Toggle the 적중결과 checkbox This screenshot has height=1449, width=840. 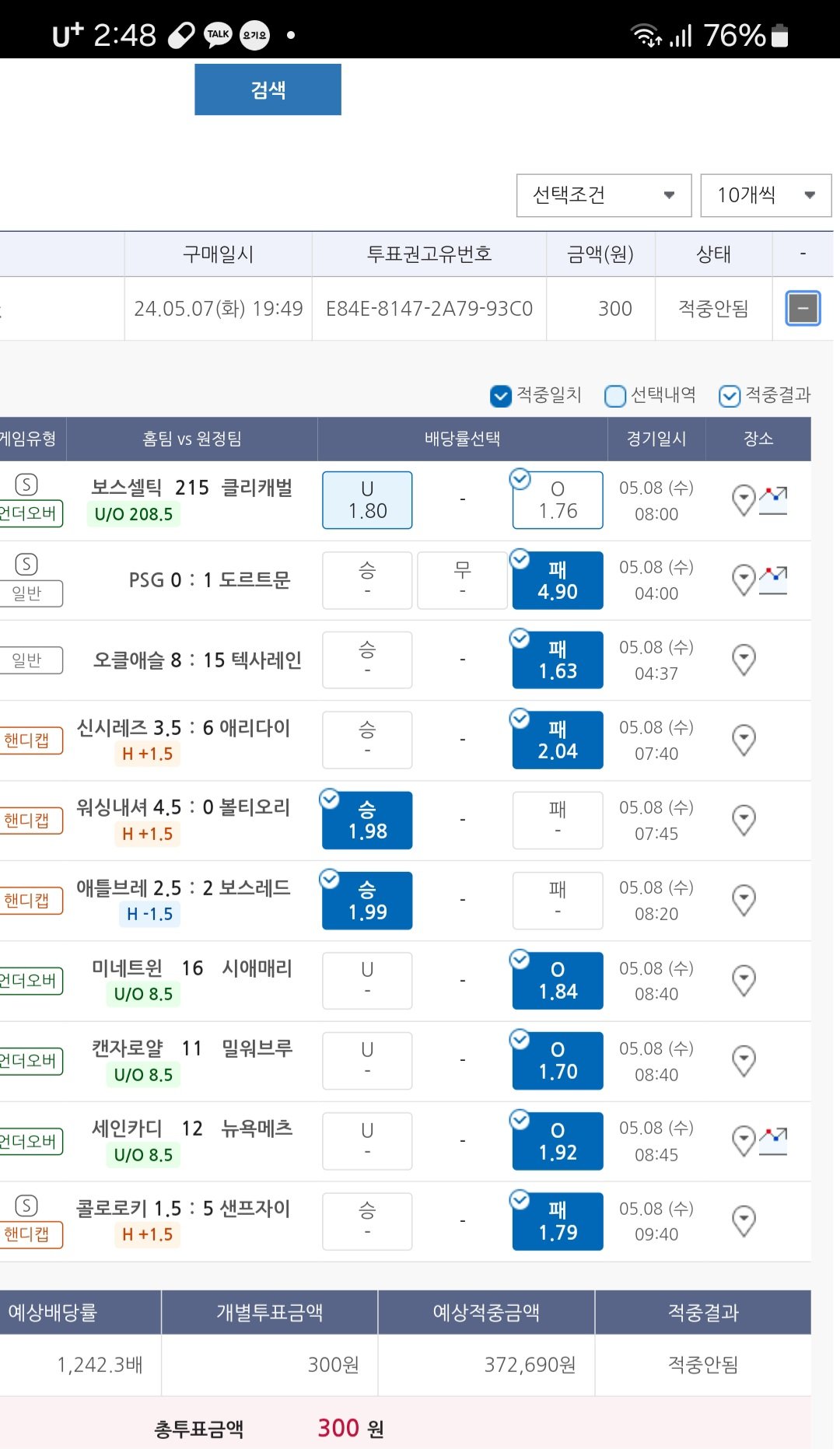(x=729, y=396)
